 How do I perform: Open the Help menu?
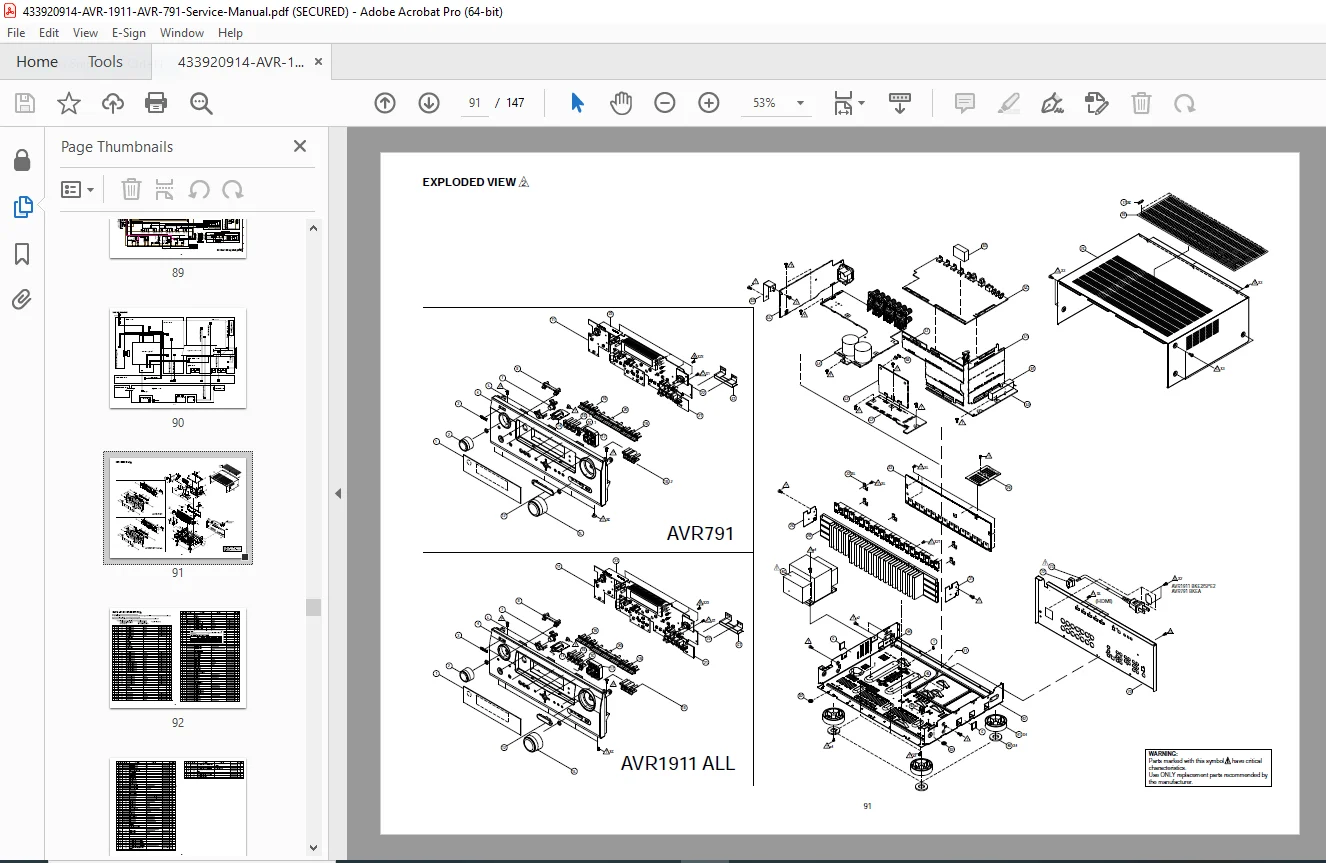(x=230, y=33)
